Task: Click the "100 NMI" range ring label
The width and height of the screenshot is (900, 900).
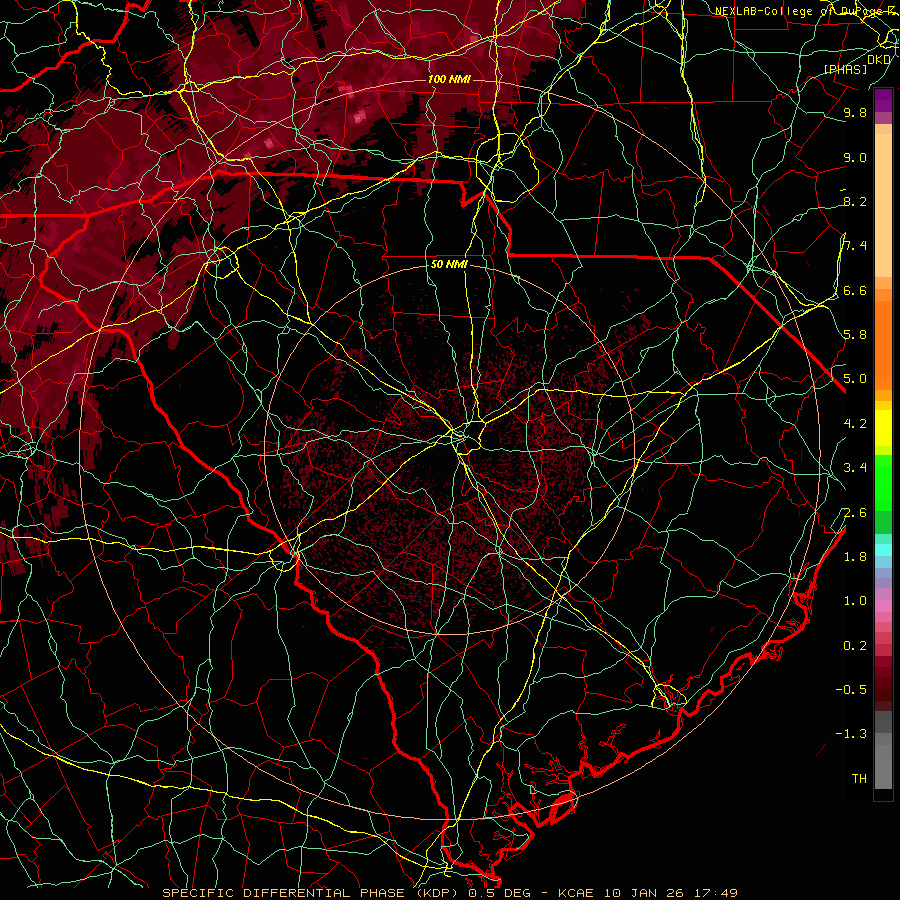Action: [x=449, y=79]
